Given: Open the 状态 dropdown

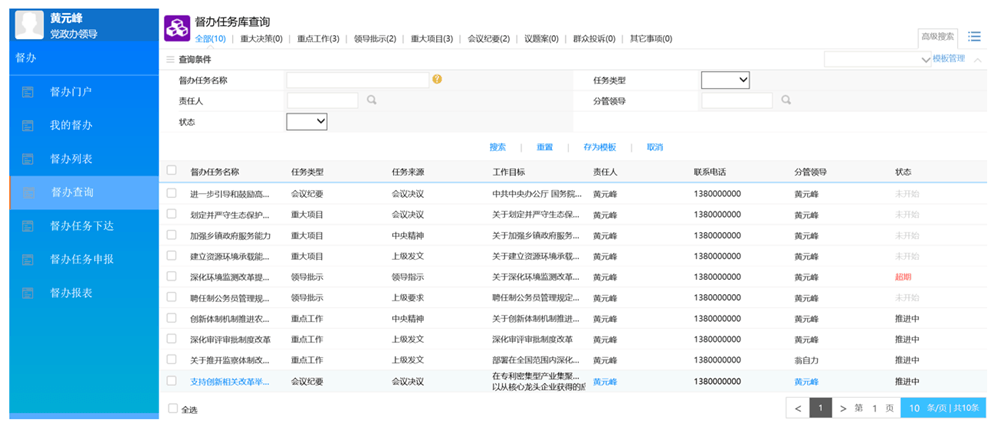Looking at the screenshot, I should 307,121.
